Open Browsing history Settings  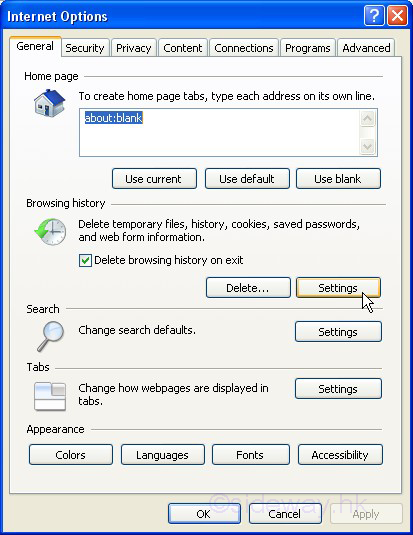coord(338,288)
